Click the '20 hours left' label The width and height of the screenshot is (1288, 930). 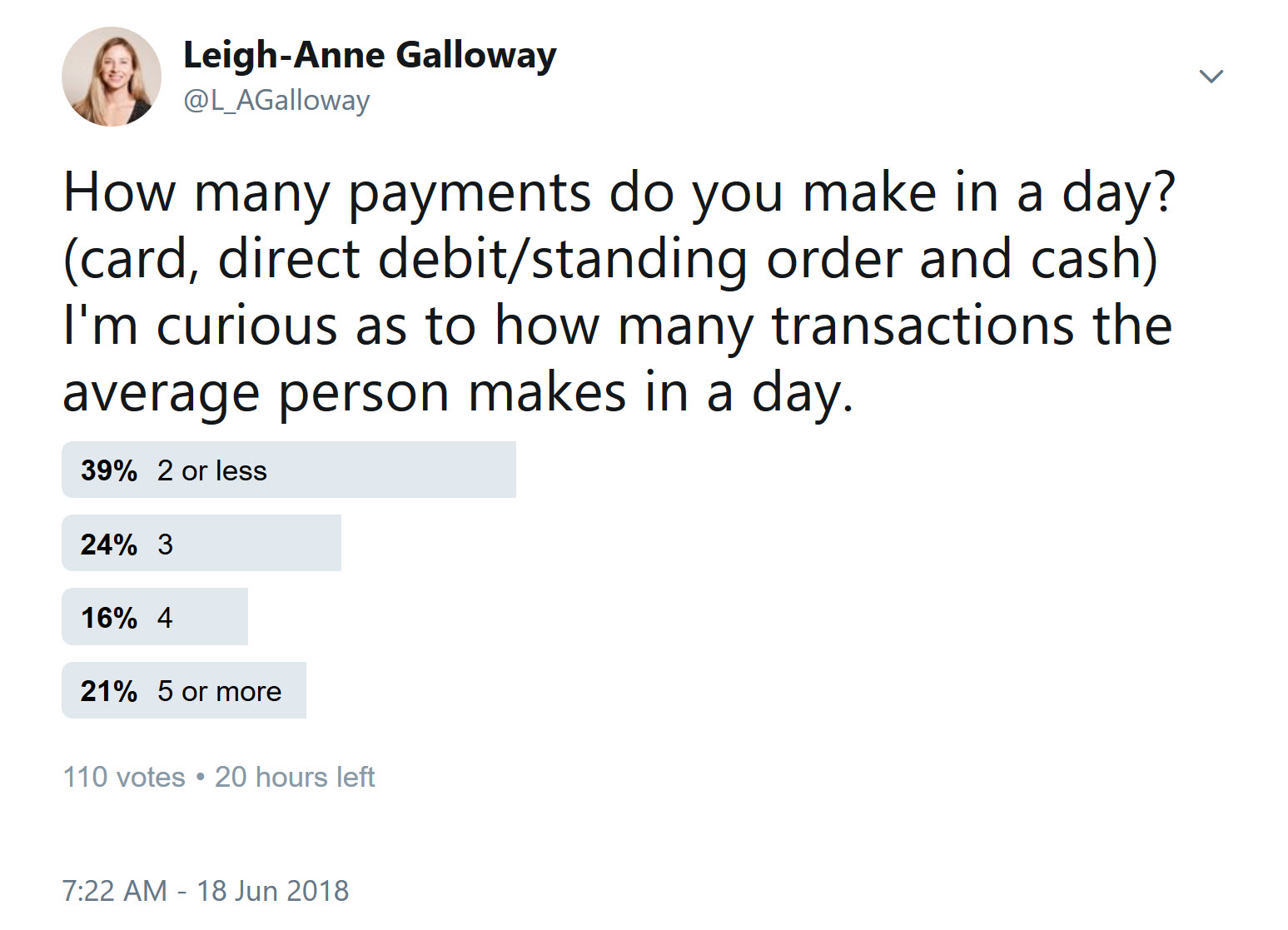296,777
